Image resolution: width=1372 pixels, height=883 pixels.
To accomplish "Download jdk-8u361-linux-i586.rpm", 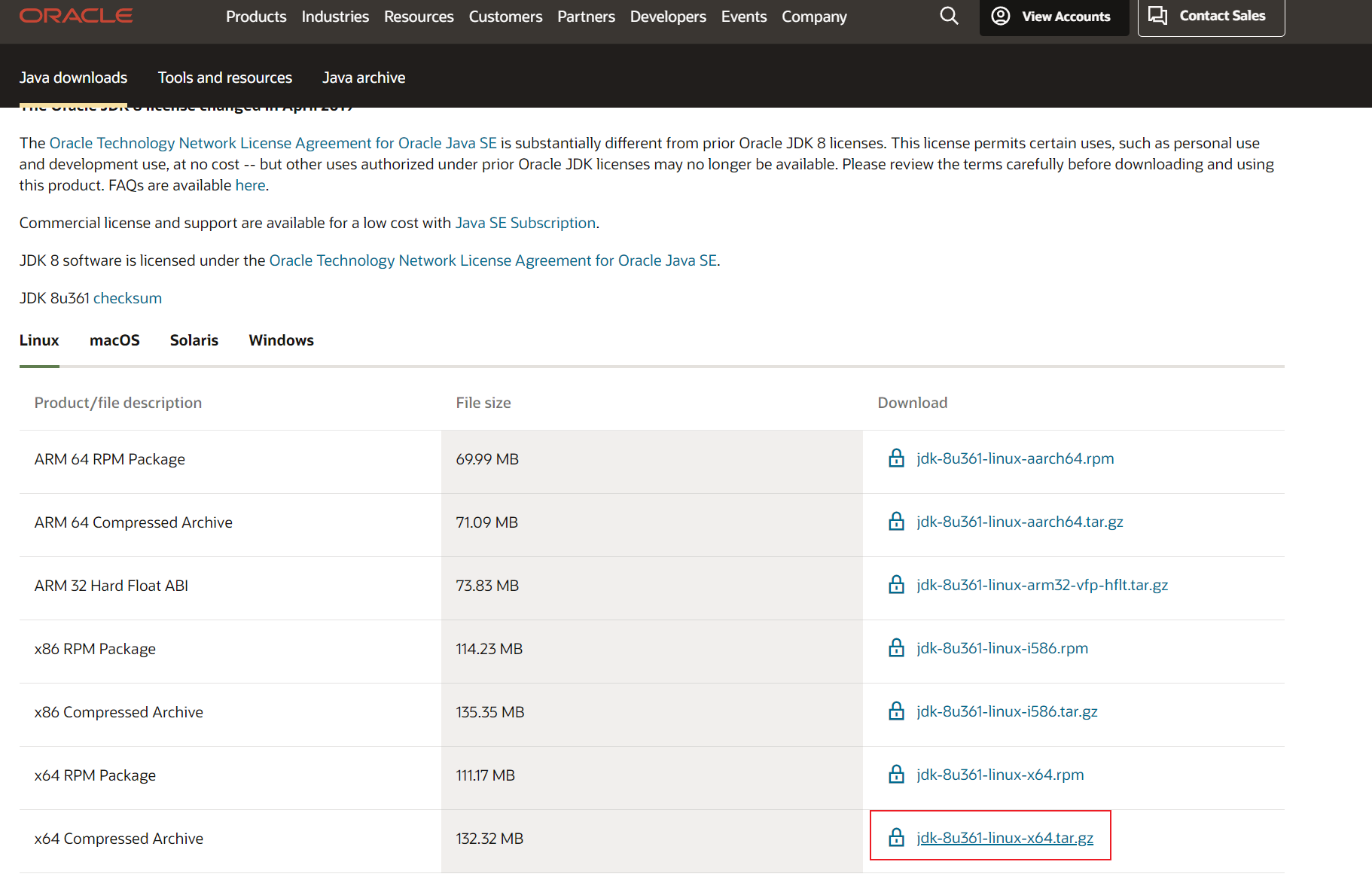I will [1002, 648].
